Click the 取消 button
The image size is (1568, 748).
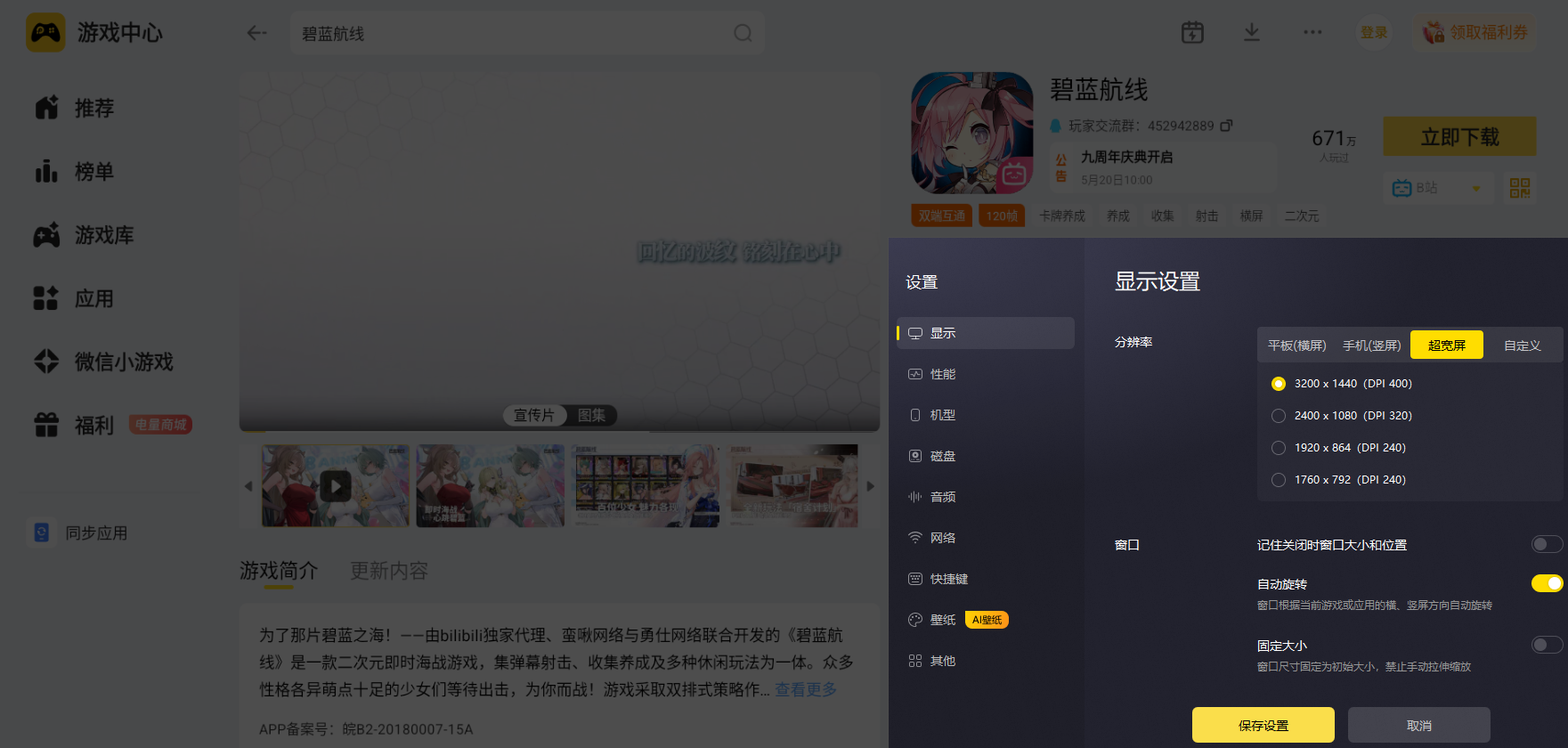point(1419,725)
